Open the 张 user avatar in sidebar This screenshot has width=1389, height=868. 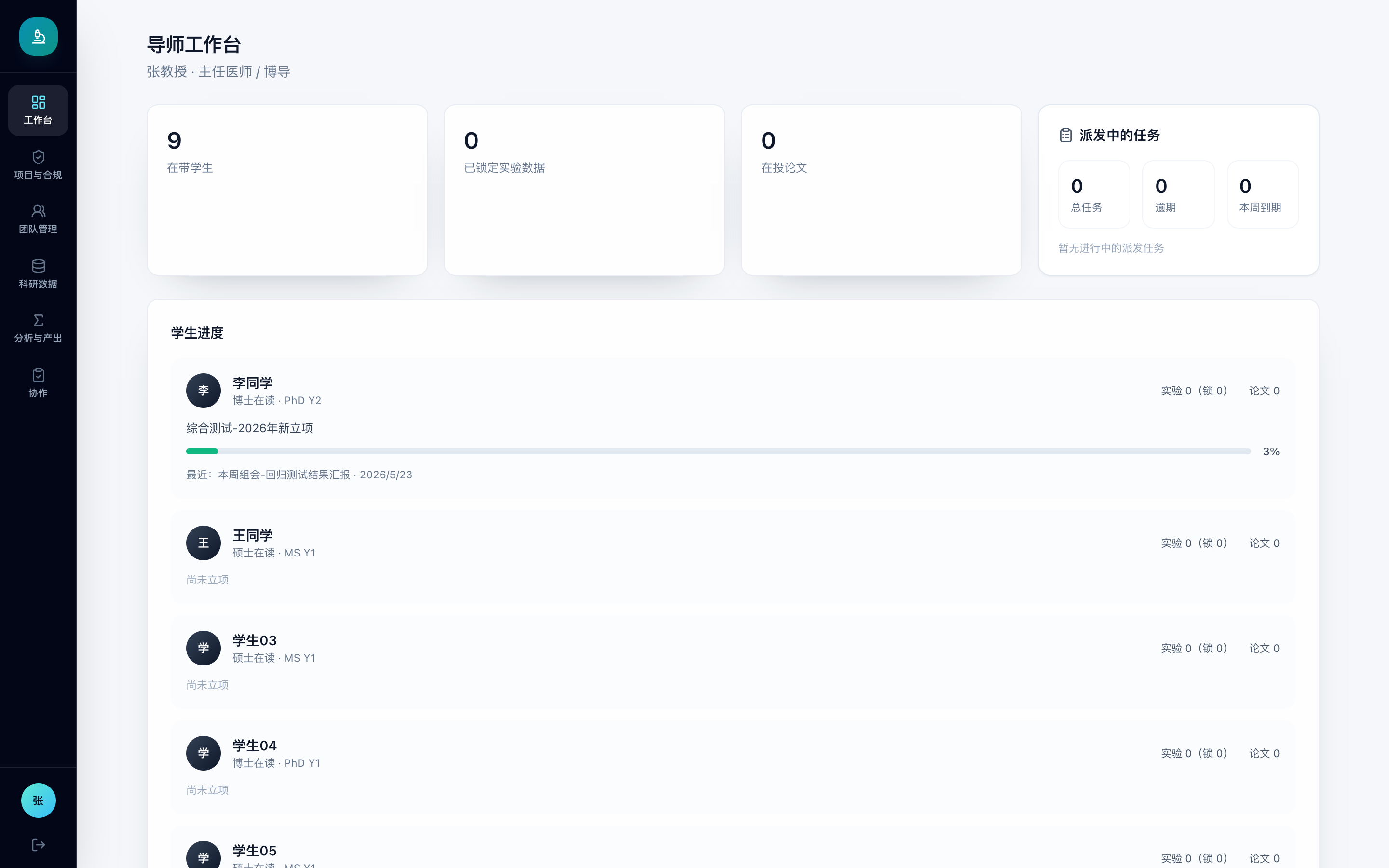[x=39, y=800]
